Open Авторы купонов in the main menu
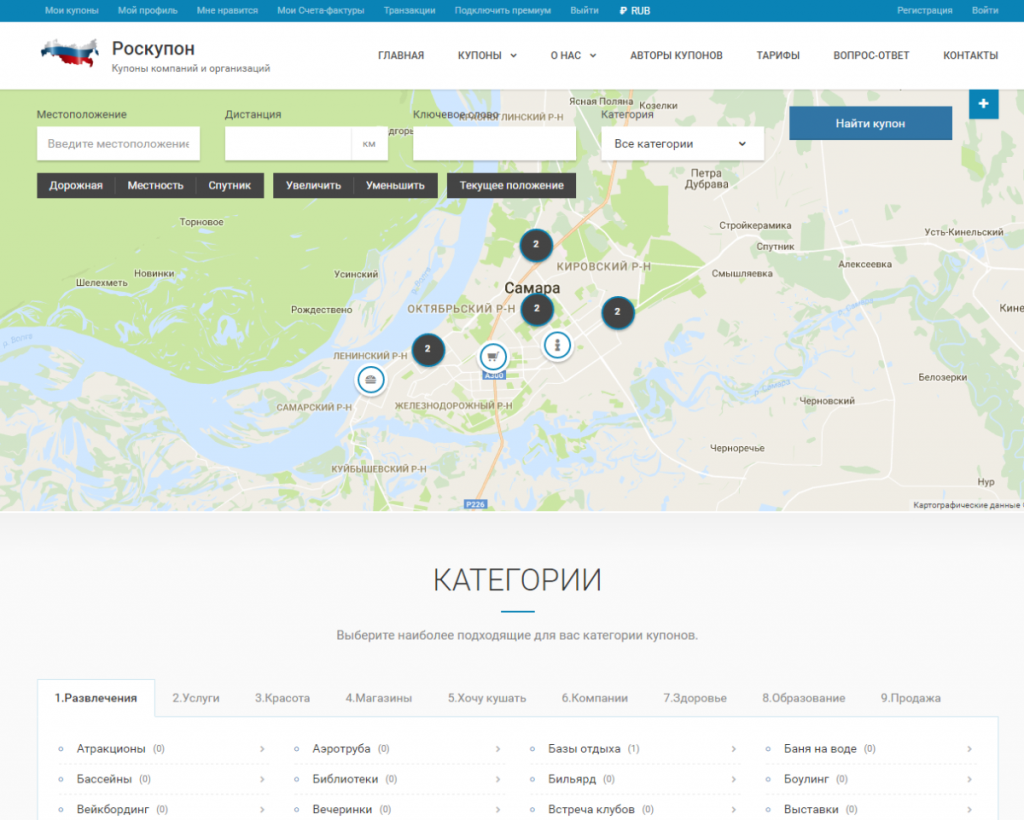 point(676,55)
